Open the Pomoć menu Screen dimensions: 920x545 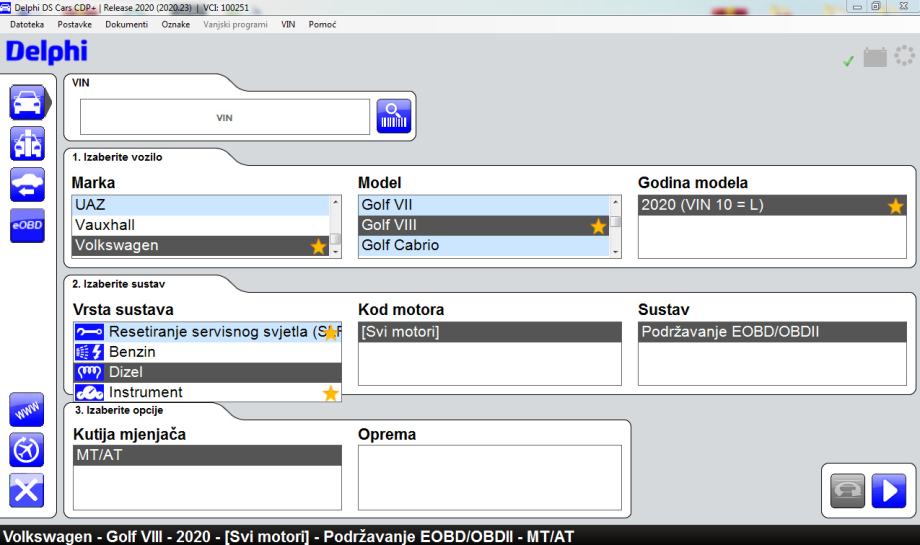(x=322, y=25)
